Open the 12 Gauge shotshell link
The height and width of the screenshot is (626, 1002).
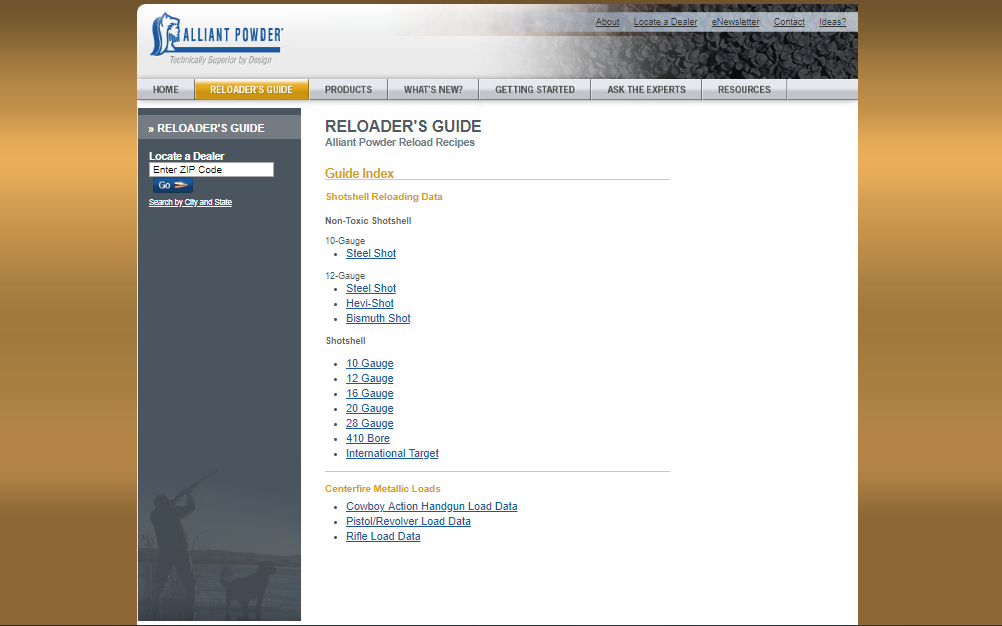(x=370, y=378)
